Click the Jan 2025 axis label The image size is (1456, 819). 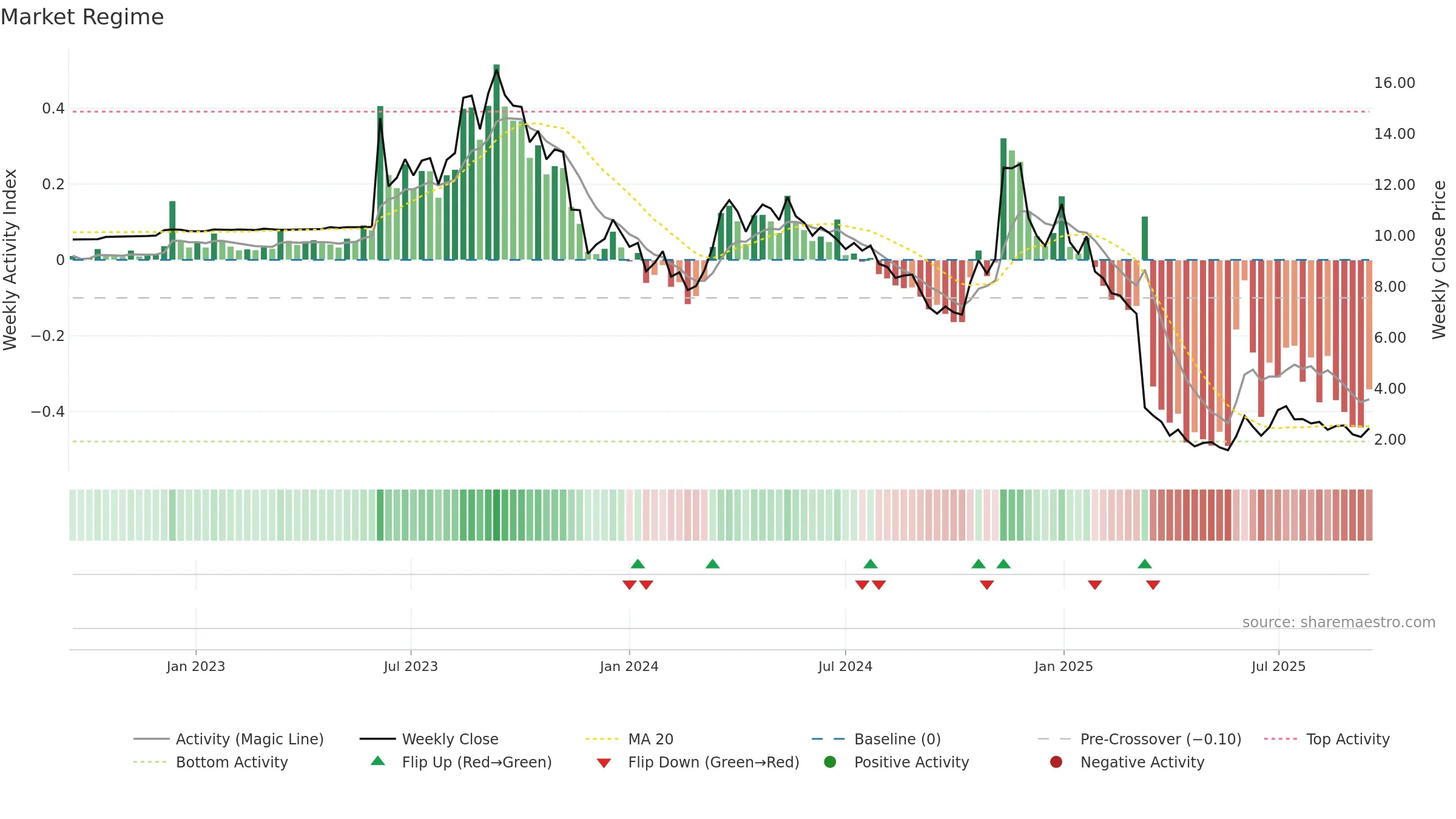coord(1063,666)
